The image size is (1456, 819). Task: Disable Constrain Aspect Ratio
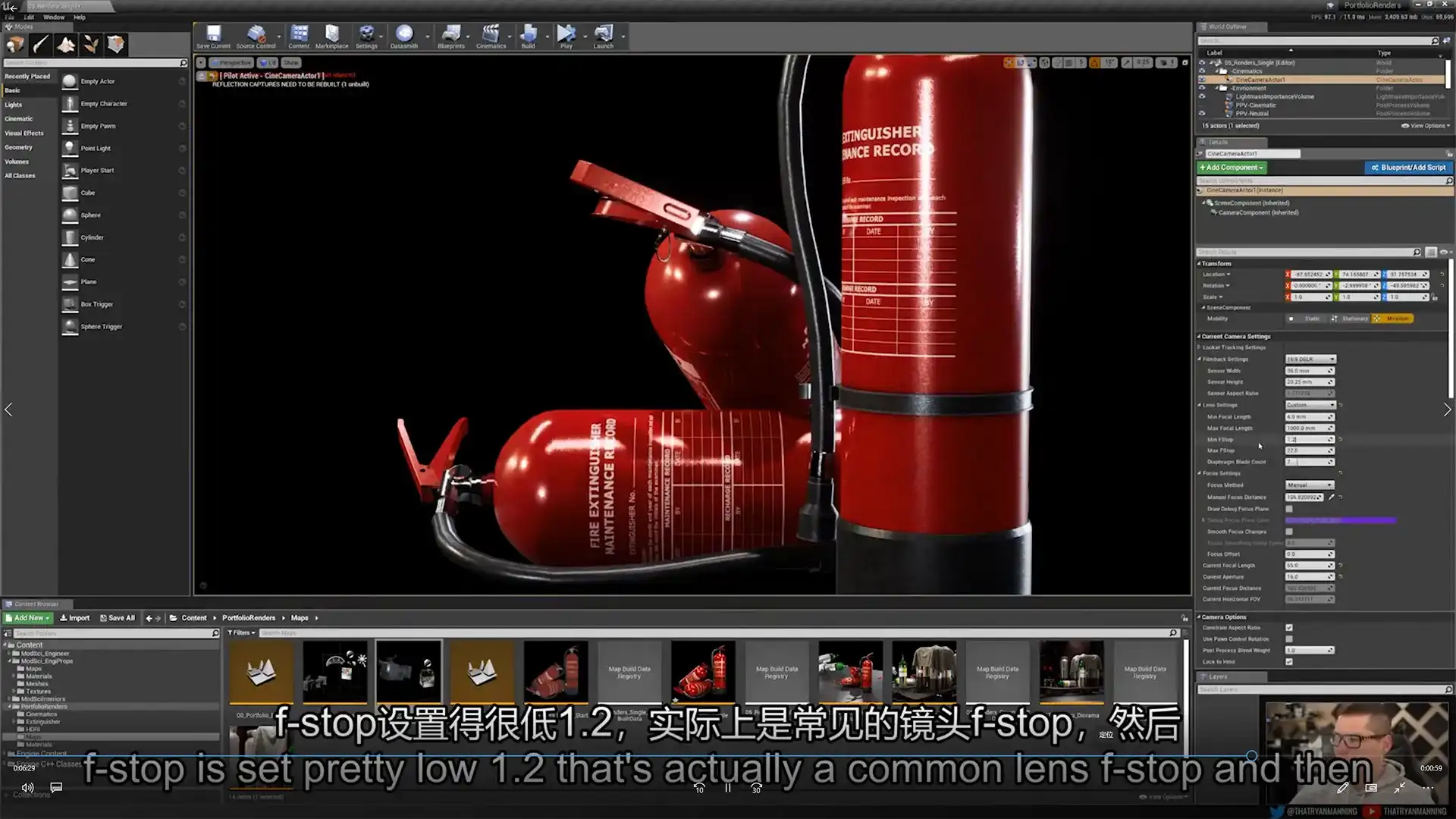click(x=1289, y=627)
